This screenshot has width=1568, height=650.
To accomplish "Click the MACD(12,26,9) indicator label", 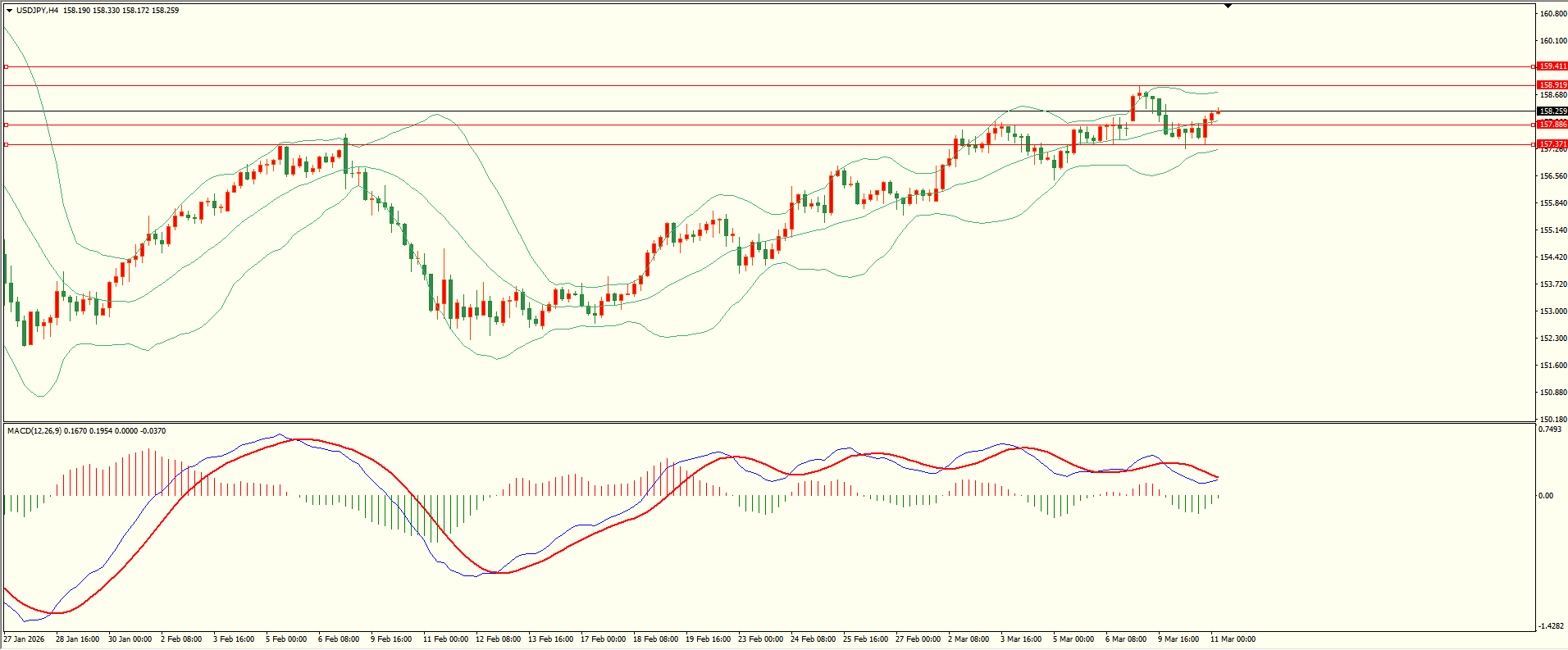I will click(x=34, y=431).
